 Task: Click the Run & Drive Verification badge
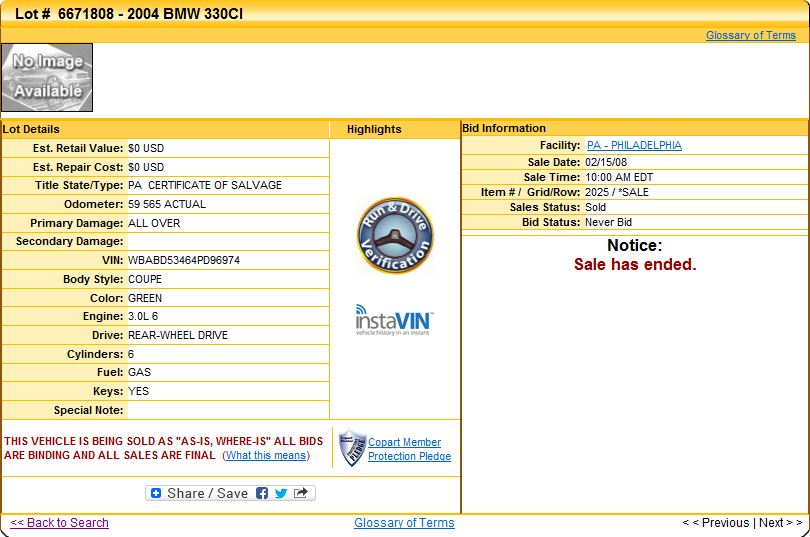click(x=395, y=236)
